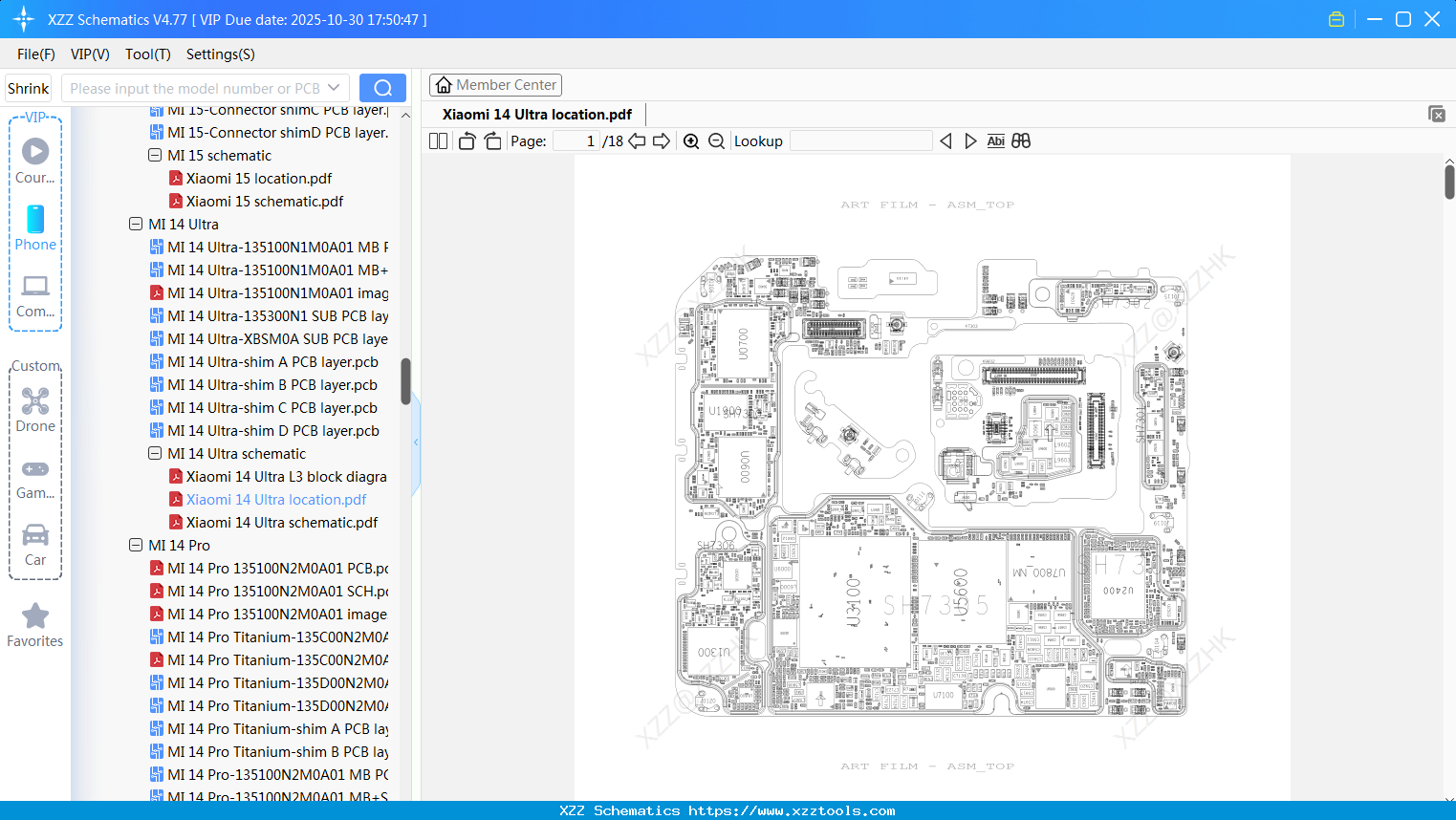1456x820 pixels.
Task: Go to the next page with forward arrow
Action: [663, 140]
